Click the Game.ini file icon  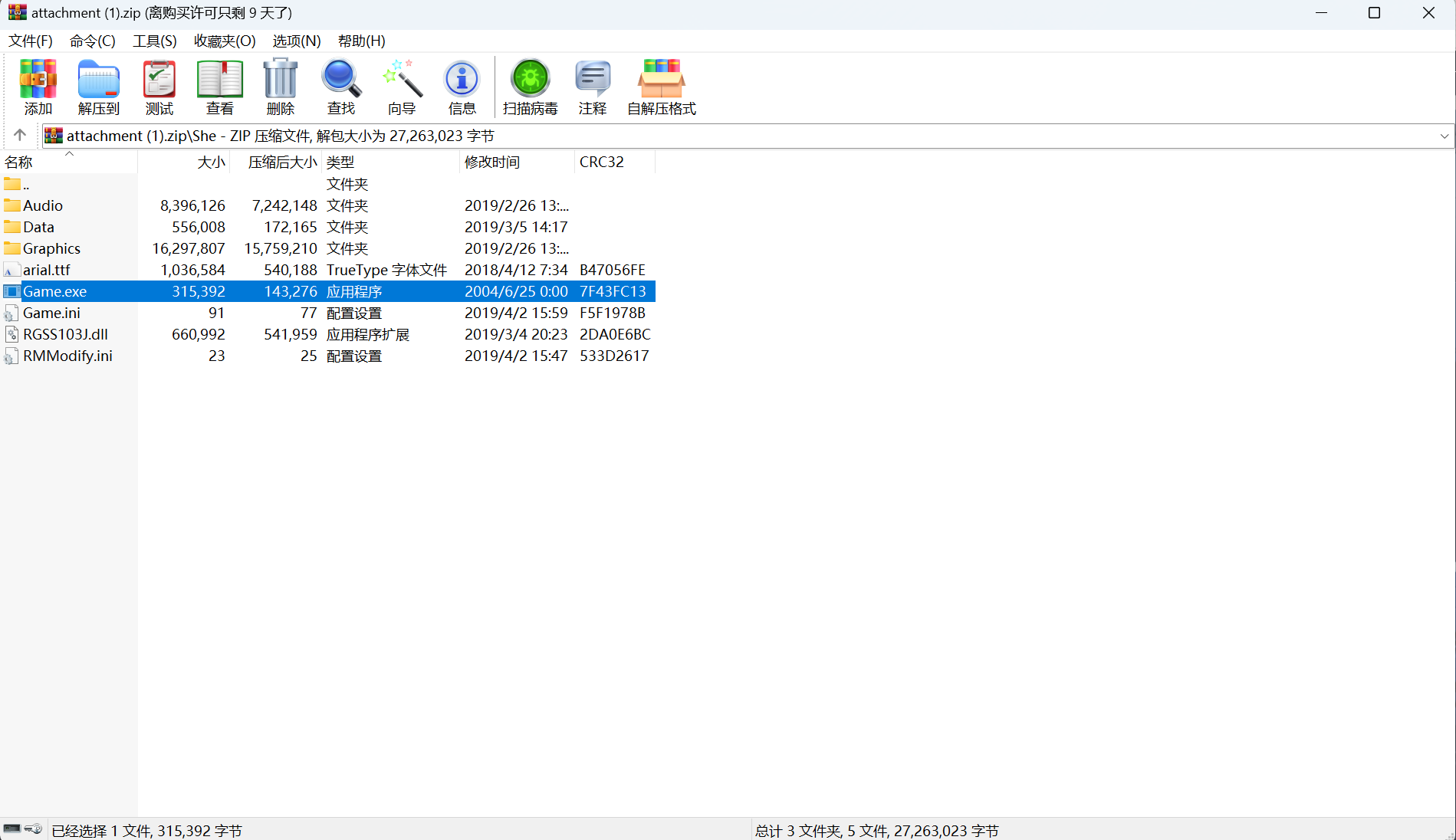(12, 313)
